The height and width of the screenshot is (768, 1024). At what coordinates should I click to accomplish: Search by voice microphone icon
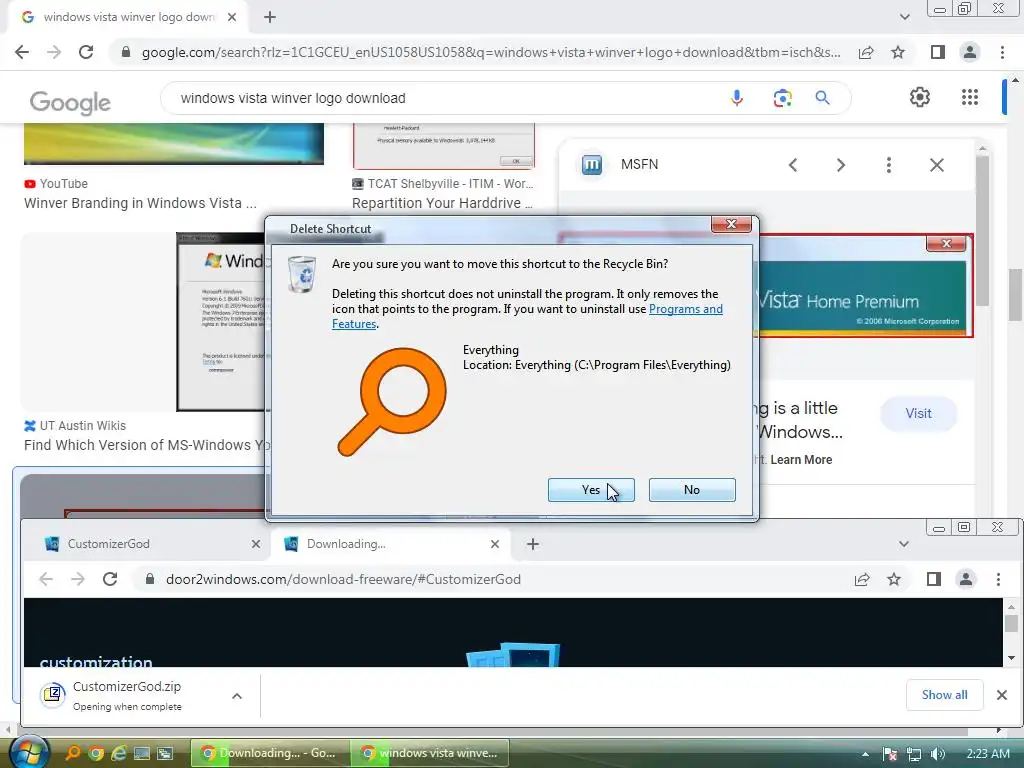point(737,98)
